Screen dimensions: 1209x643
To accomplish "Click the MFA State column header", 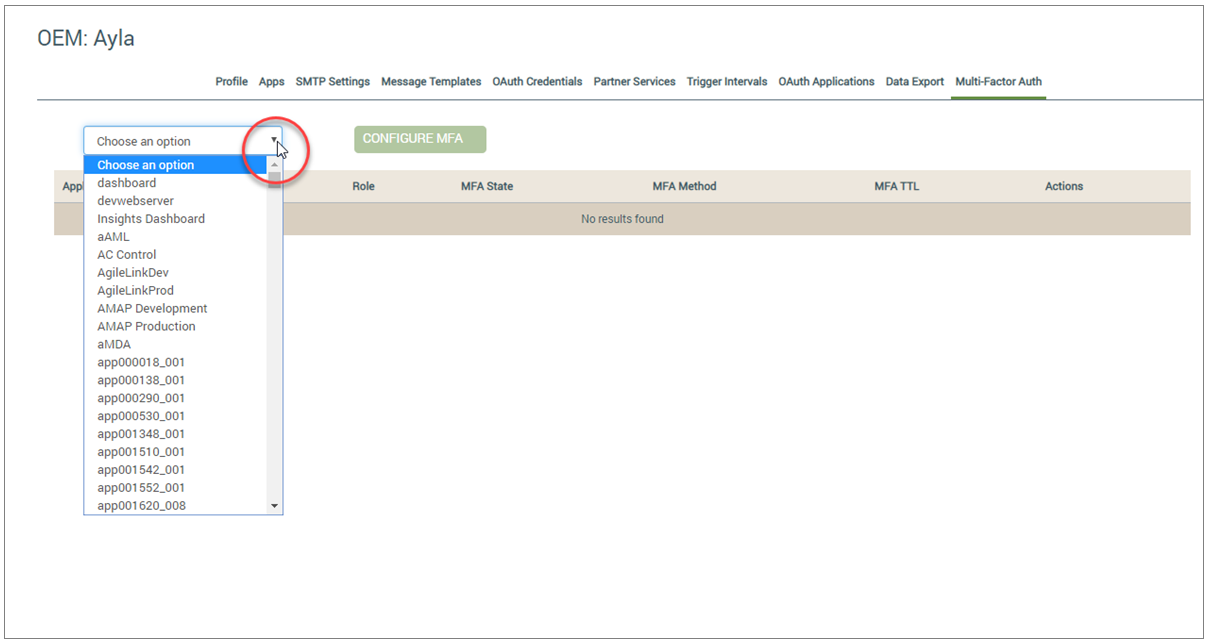I will tap(487, 186).
